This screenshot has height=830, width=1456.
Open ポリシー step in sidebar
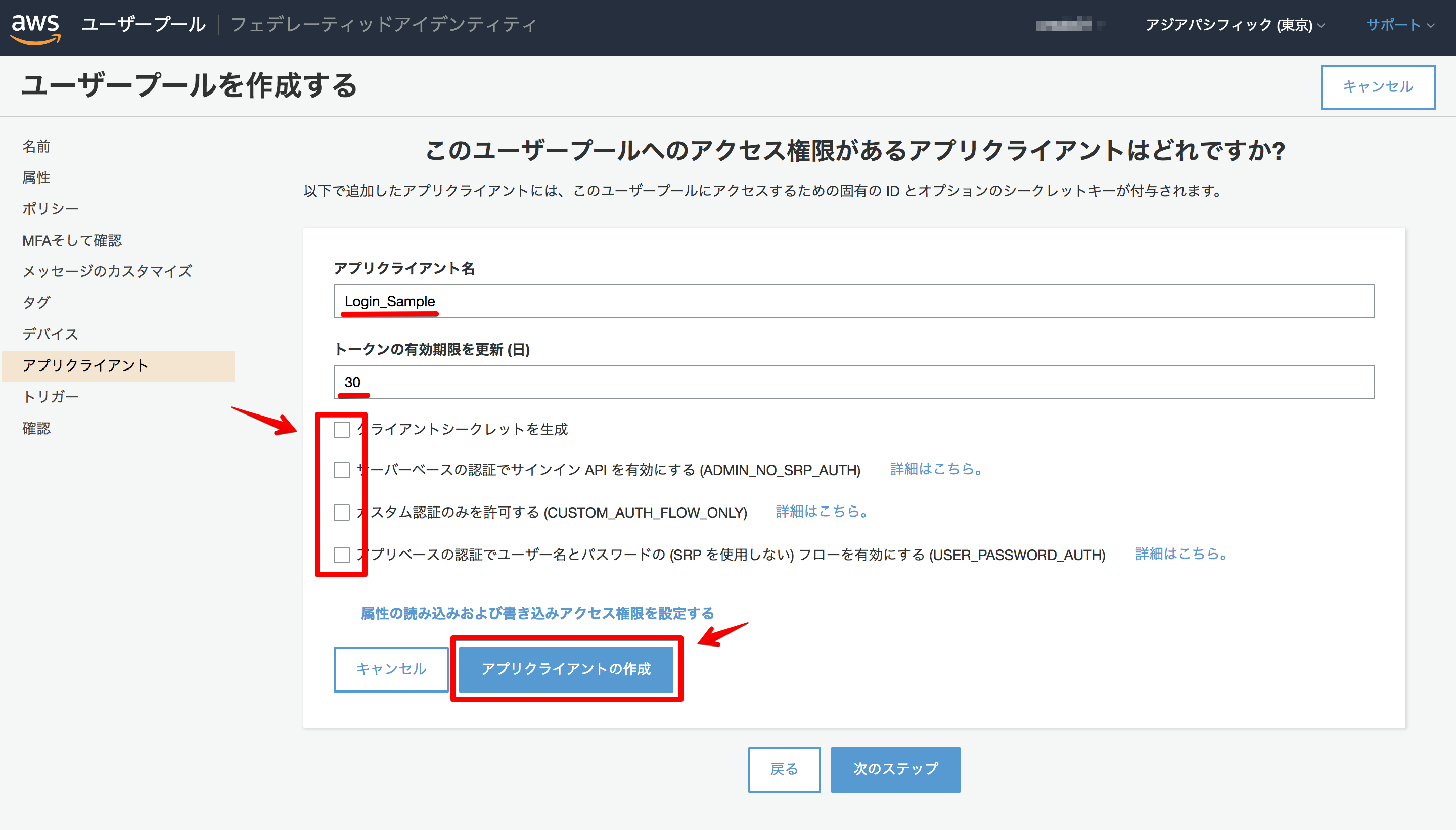[x=50, y=209]
